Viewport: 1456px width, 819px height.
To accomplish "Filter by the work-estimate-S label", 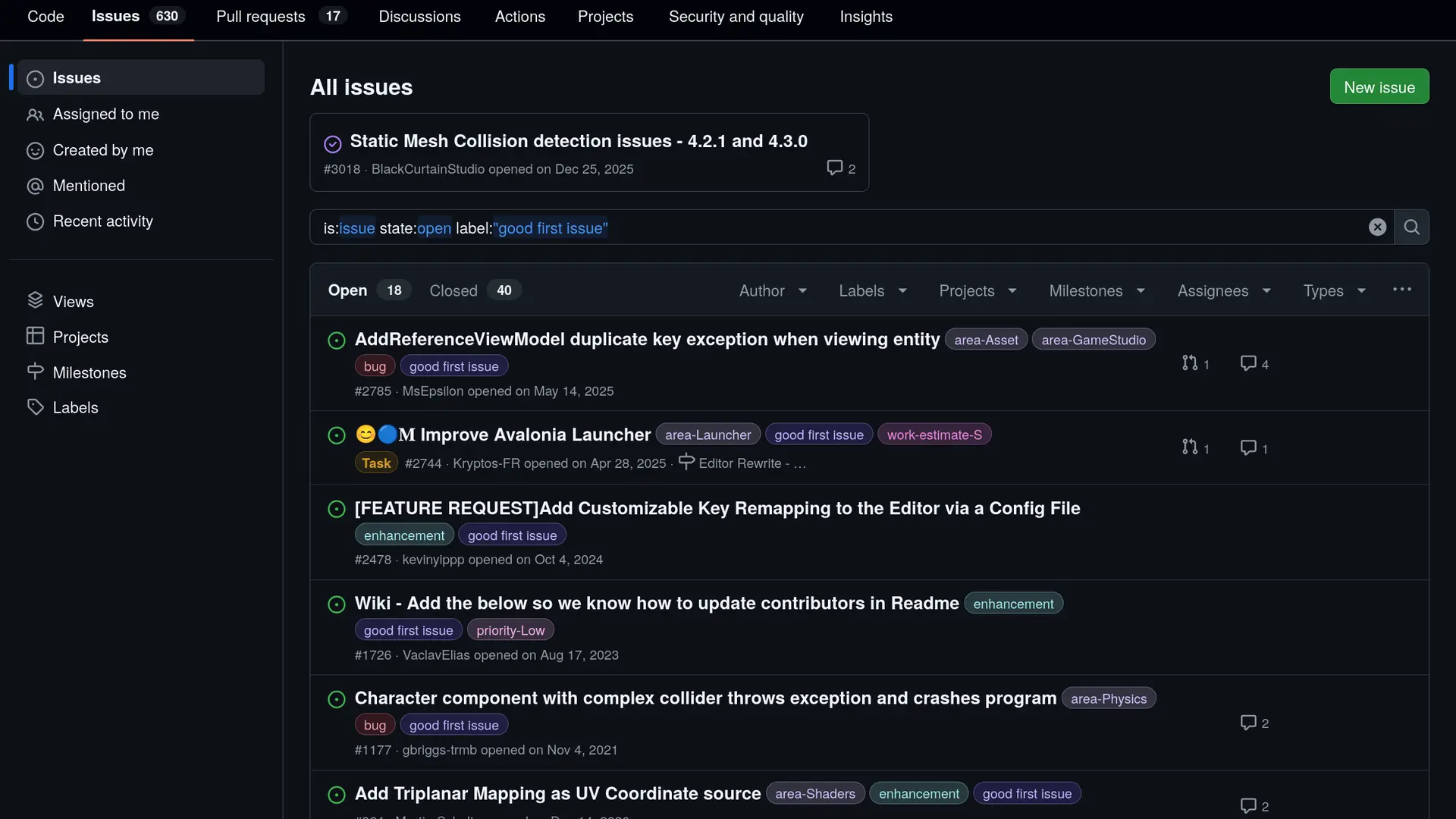I will (934, 435).
